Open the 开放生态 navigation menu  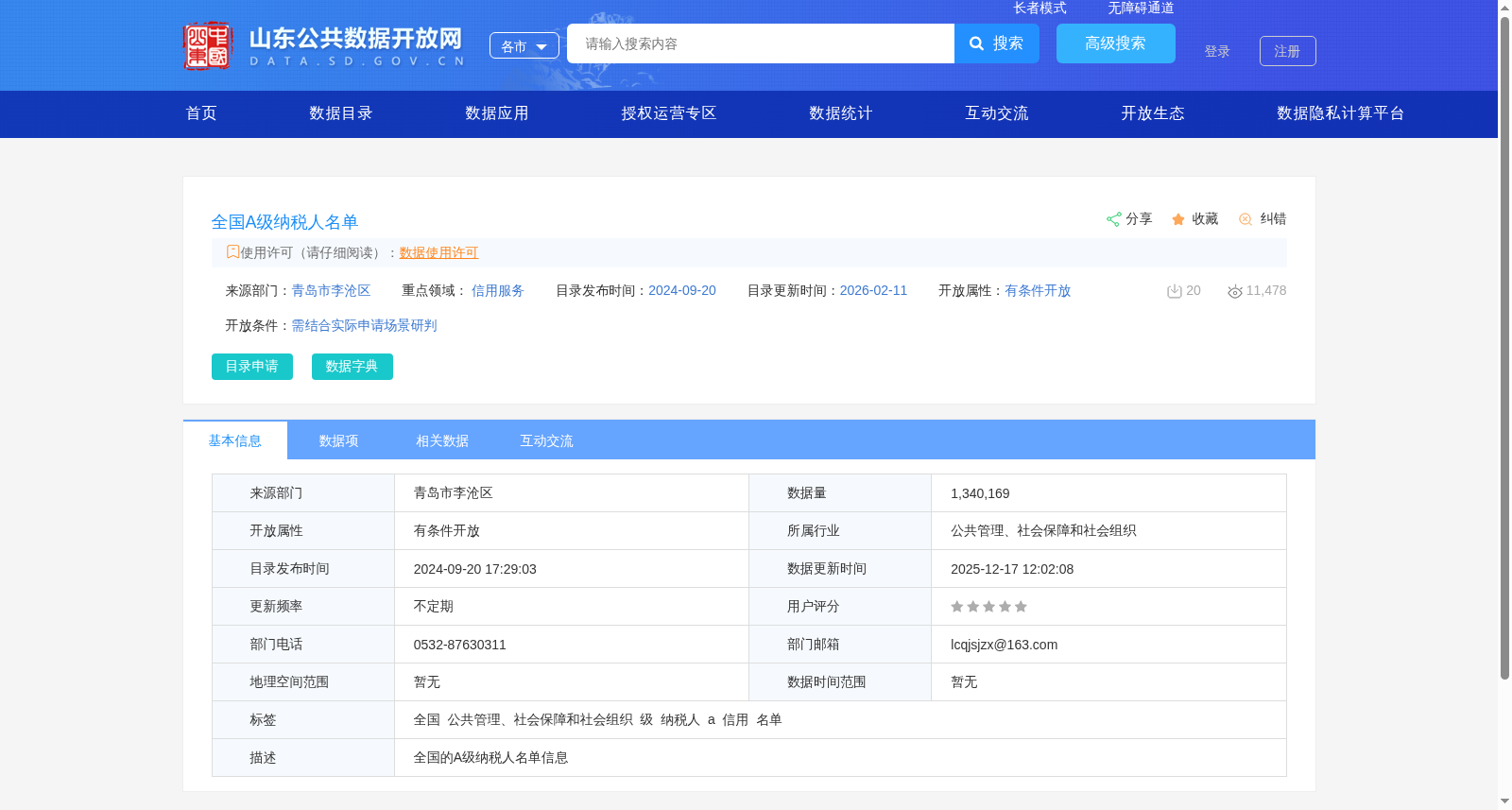[x=1153, y=113]
